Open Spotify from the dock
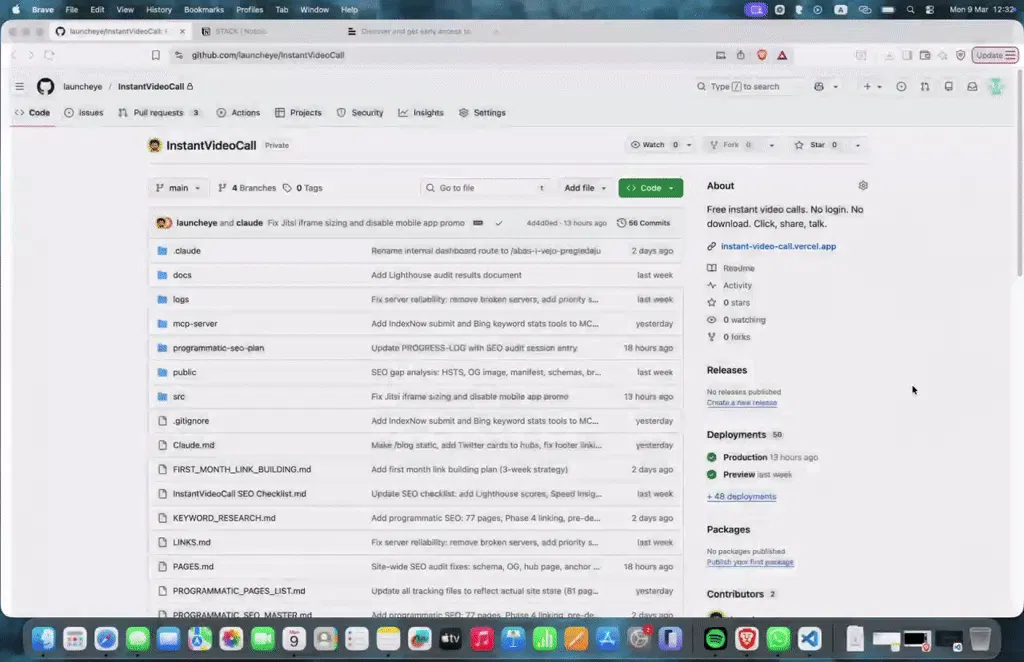 (x=716, y=638)
